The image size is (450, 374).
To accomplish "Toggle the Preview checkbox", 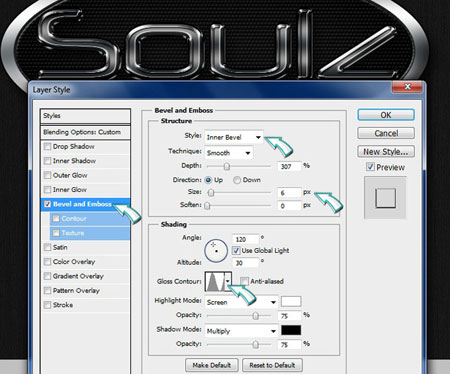I will tap(370, 167).
